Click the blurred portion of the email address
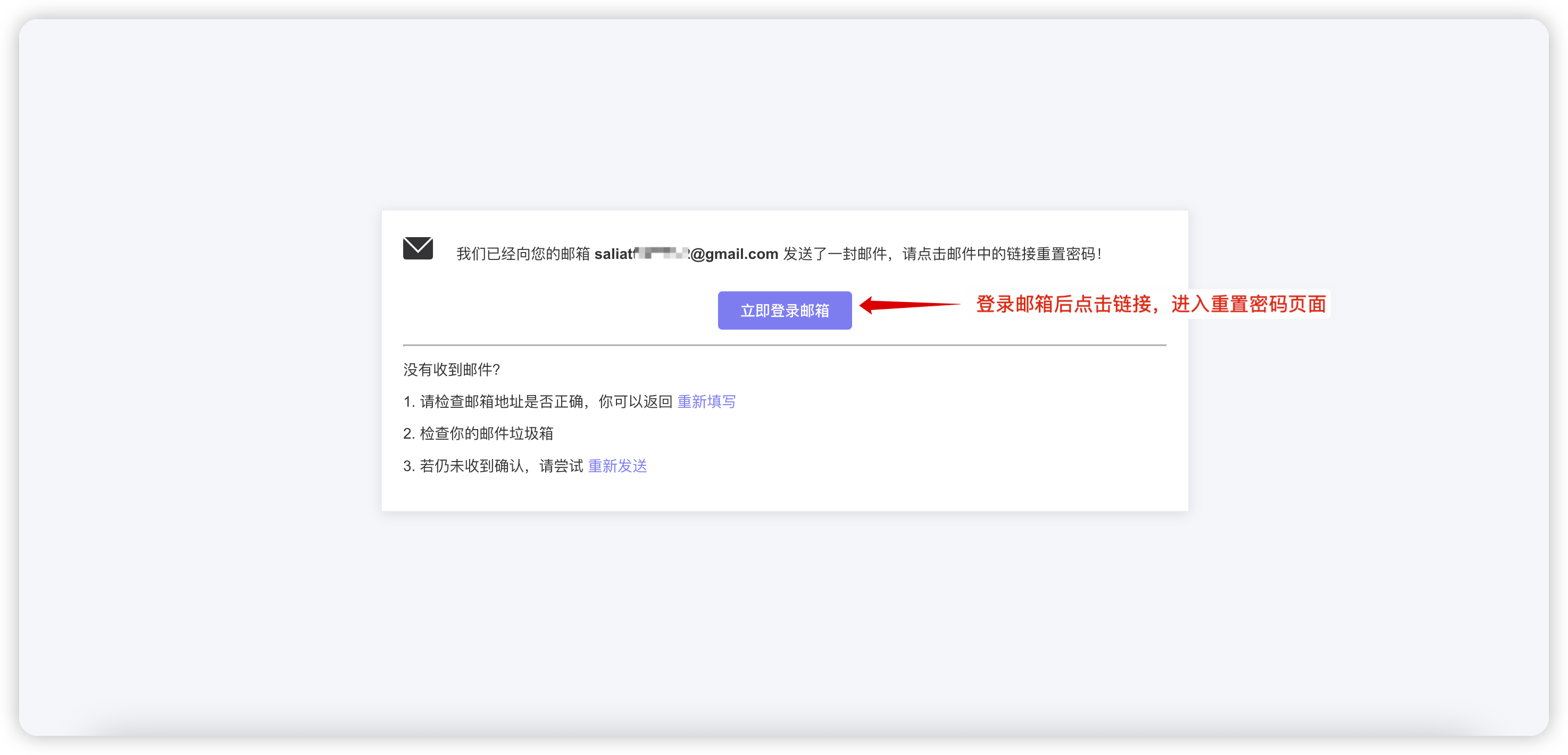Screen dimensions: 1568x755 [662, 253]
